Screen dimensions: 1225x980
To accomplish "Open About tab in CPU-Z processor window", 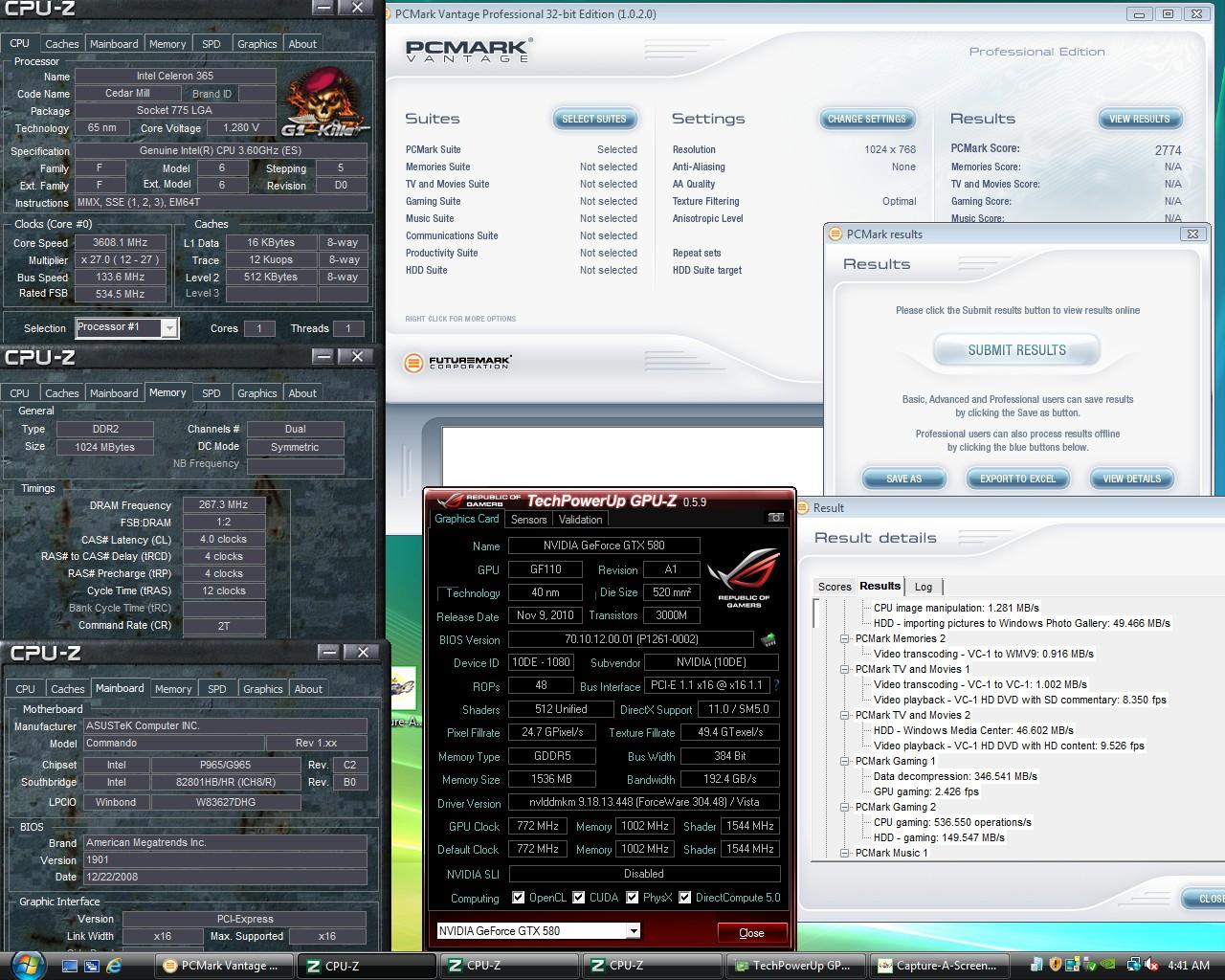I will point(302,44).
